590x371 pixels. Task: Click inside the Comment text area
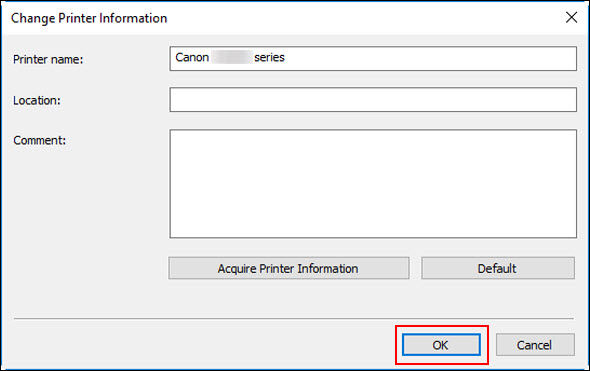373,184
